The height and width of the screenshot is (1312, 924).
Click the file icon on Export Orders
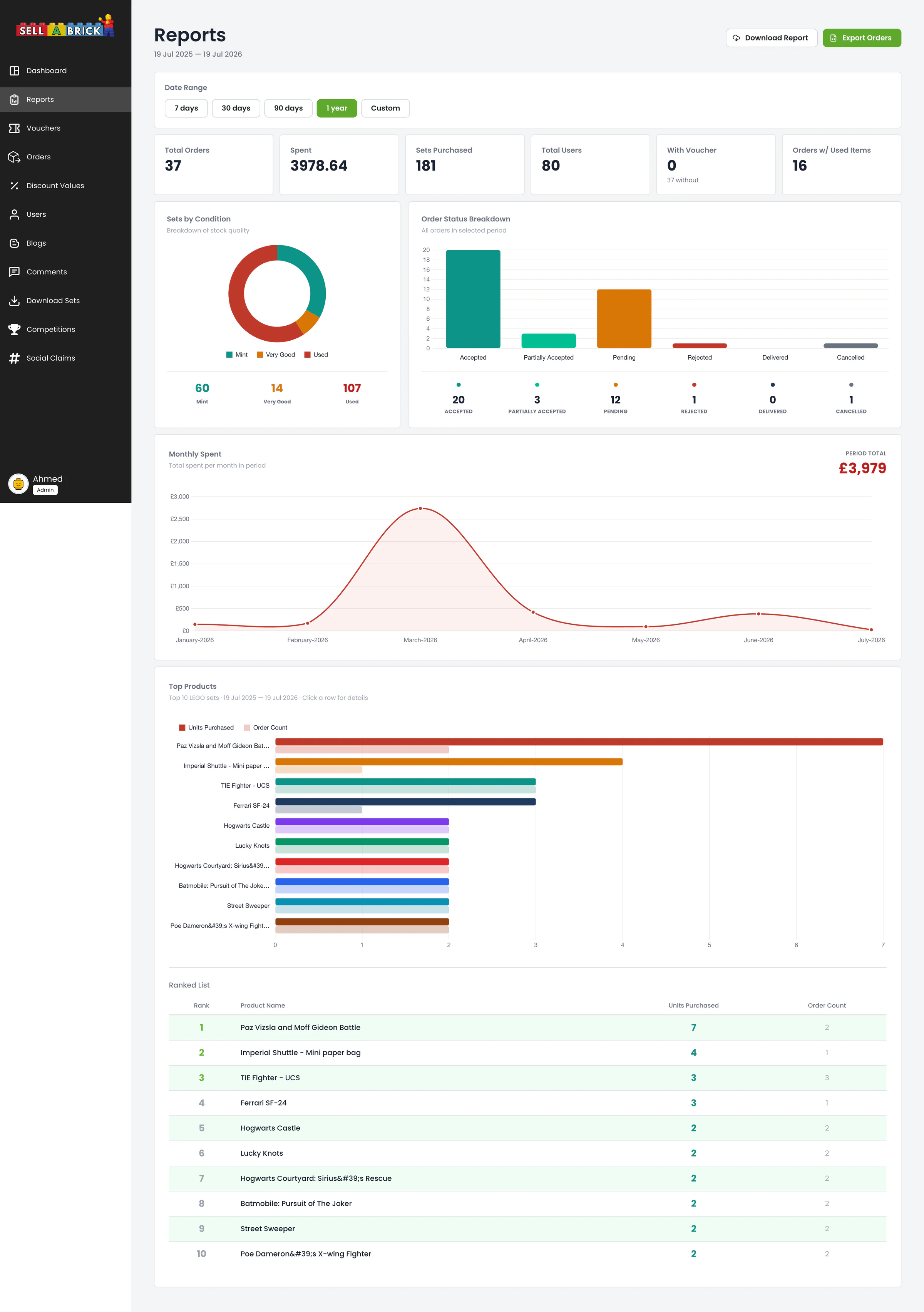pos(833,38)
